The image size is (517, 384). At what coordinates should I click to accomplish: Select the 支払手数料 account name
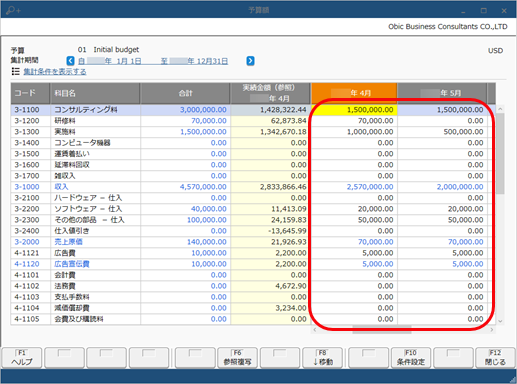72,297
